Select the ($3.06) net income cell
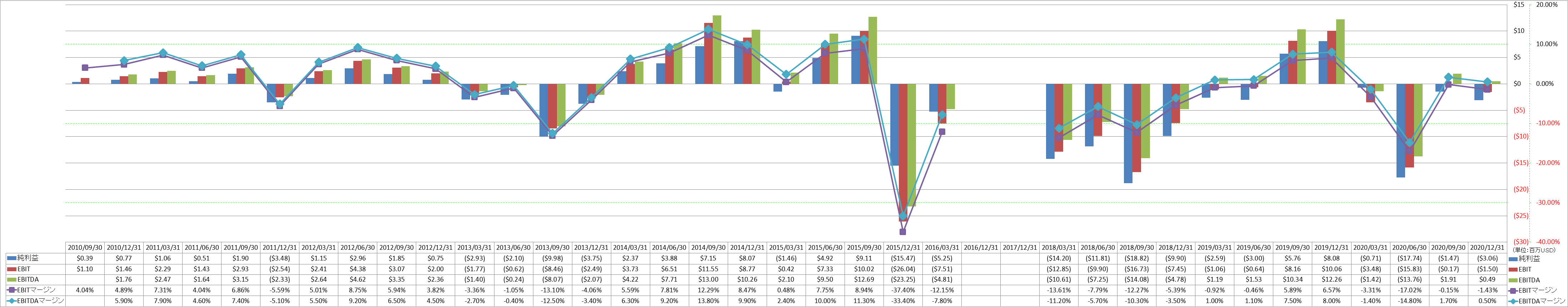This screenshot has width=1568, height=307. click(x=1488, y=258)
